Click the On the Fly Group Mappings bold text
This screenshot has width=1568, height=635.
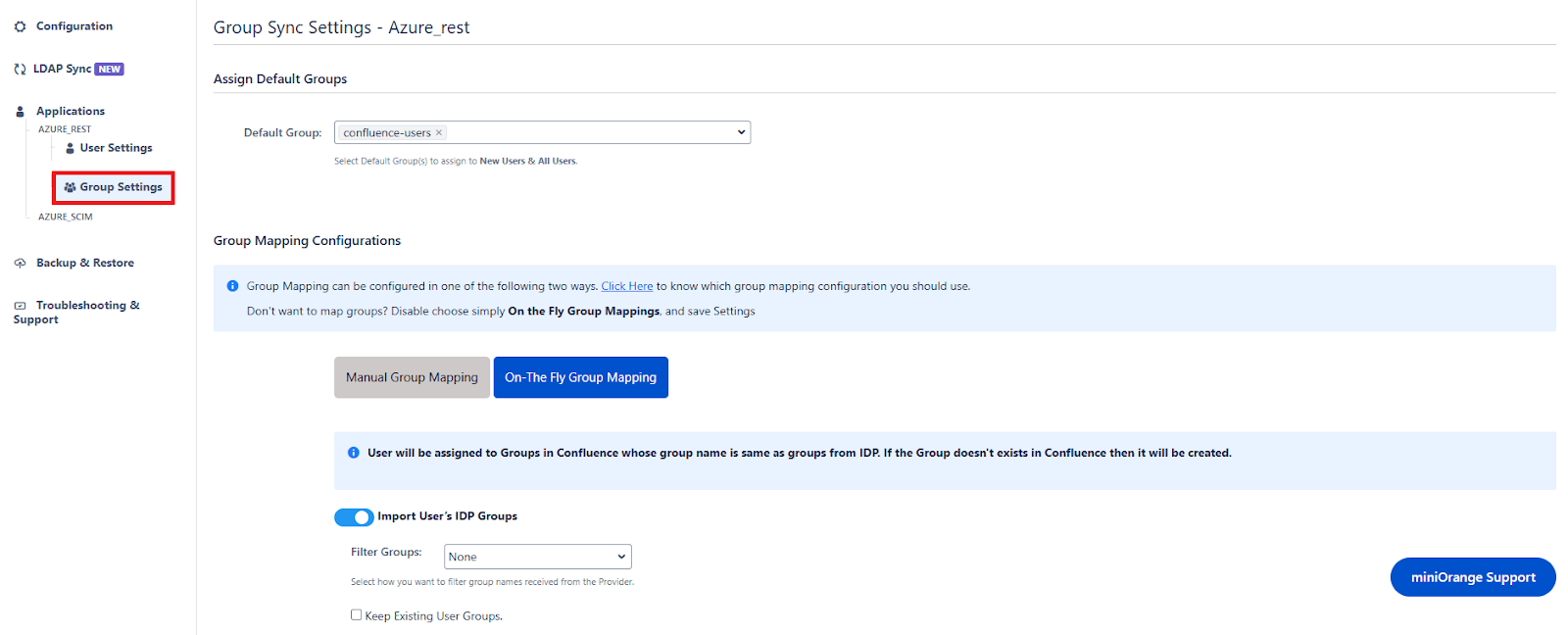click(583, 312)
